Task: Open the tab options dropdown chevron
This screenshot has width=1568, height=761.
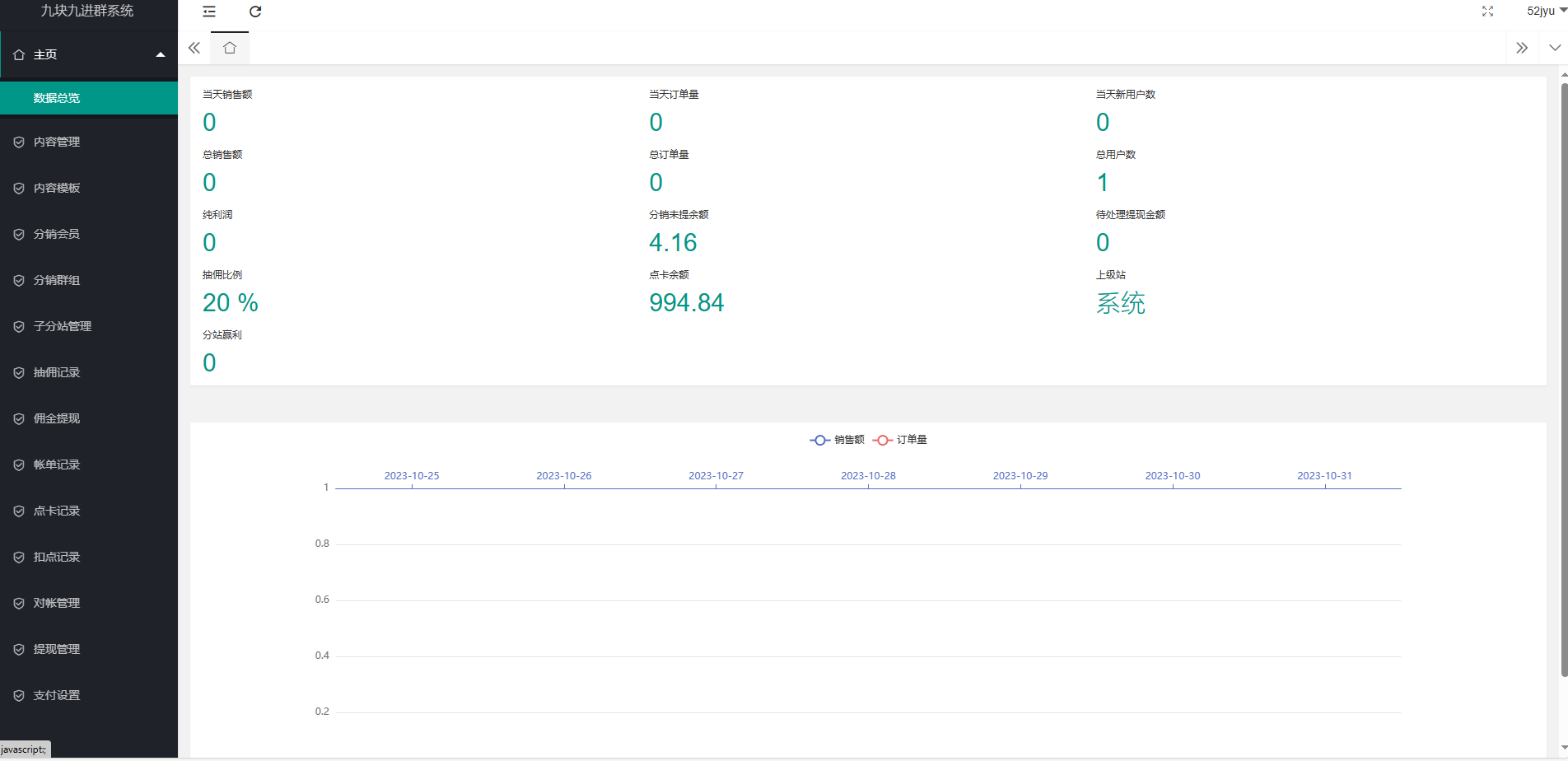Action: point(1554,48)
